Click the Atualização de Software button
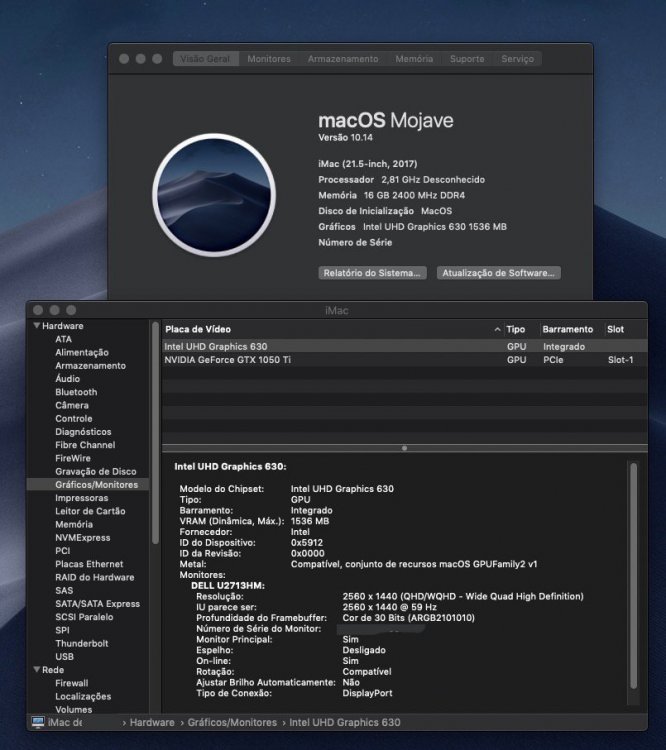This screenshot has height=750, width=666. pos(499,273)
